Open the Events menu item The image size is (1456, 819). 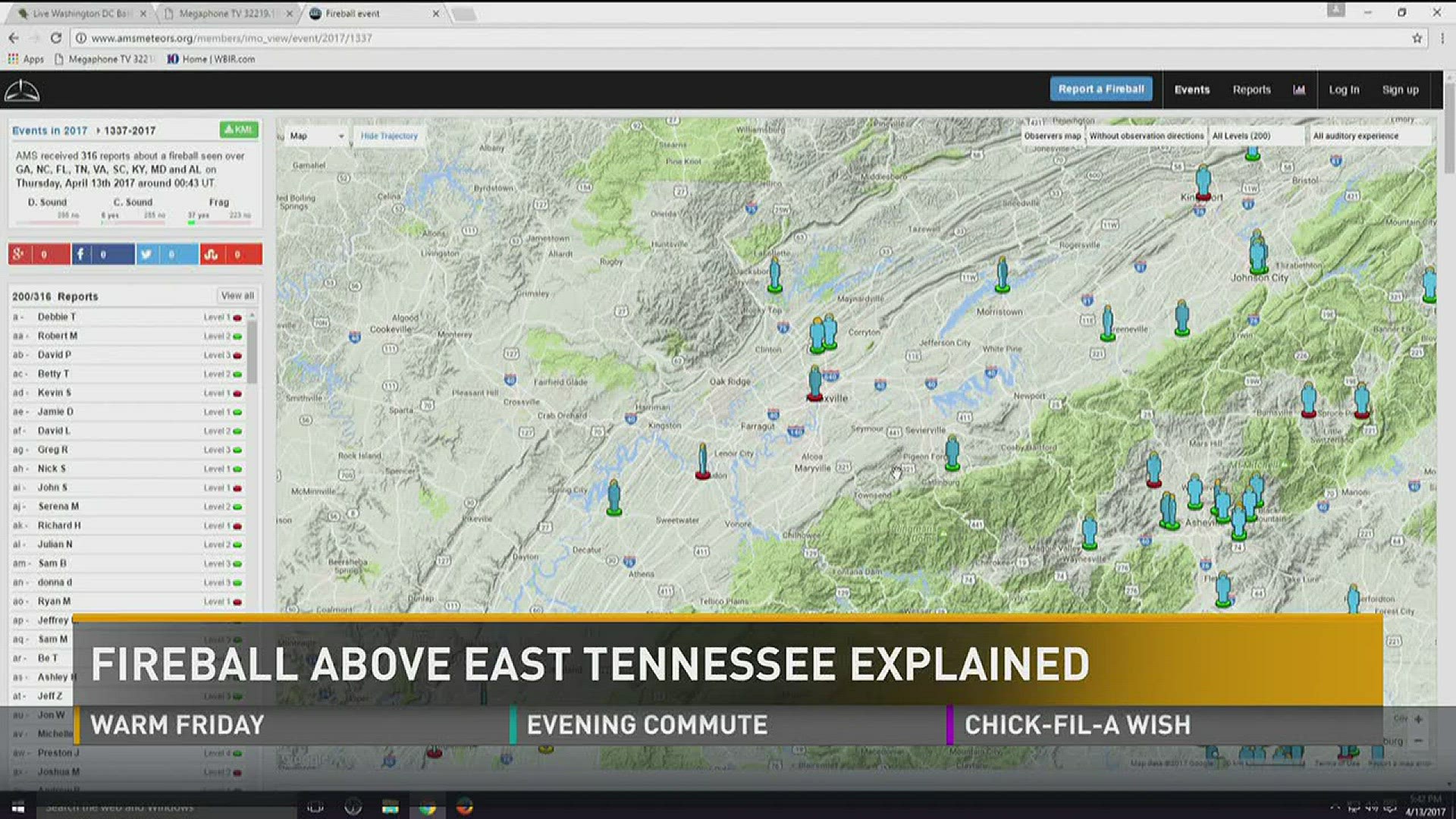(1192, 89)
